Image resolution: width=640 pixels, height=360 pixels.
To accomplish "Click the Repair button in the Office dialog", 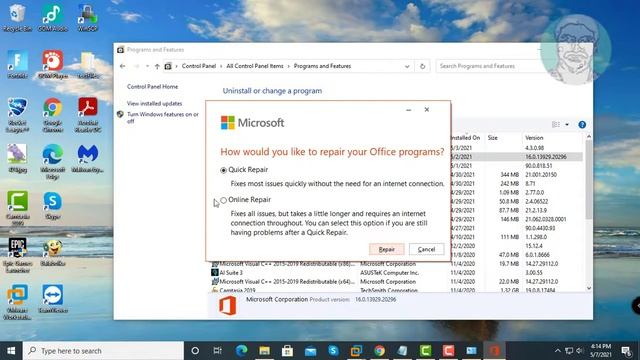I will pyautogui.click(x=387, y=249).
